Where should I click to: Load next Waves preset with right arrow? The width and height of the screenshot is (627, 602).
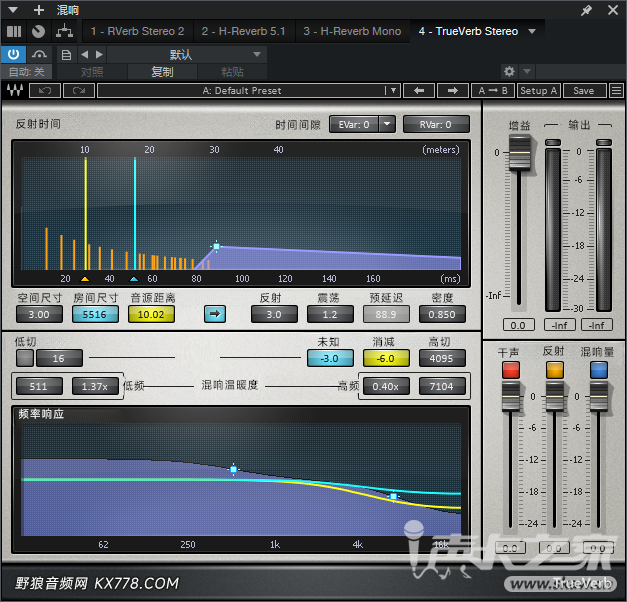pos(453,90)
